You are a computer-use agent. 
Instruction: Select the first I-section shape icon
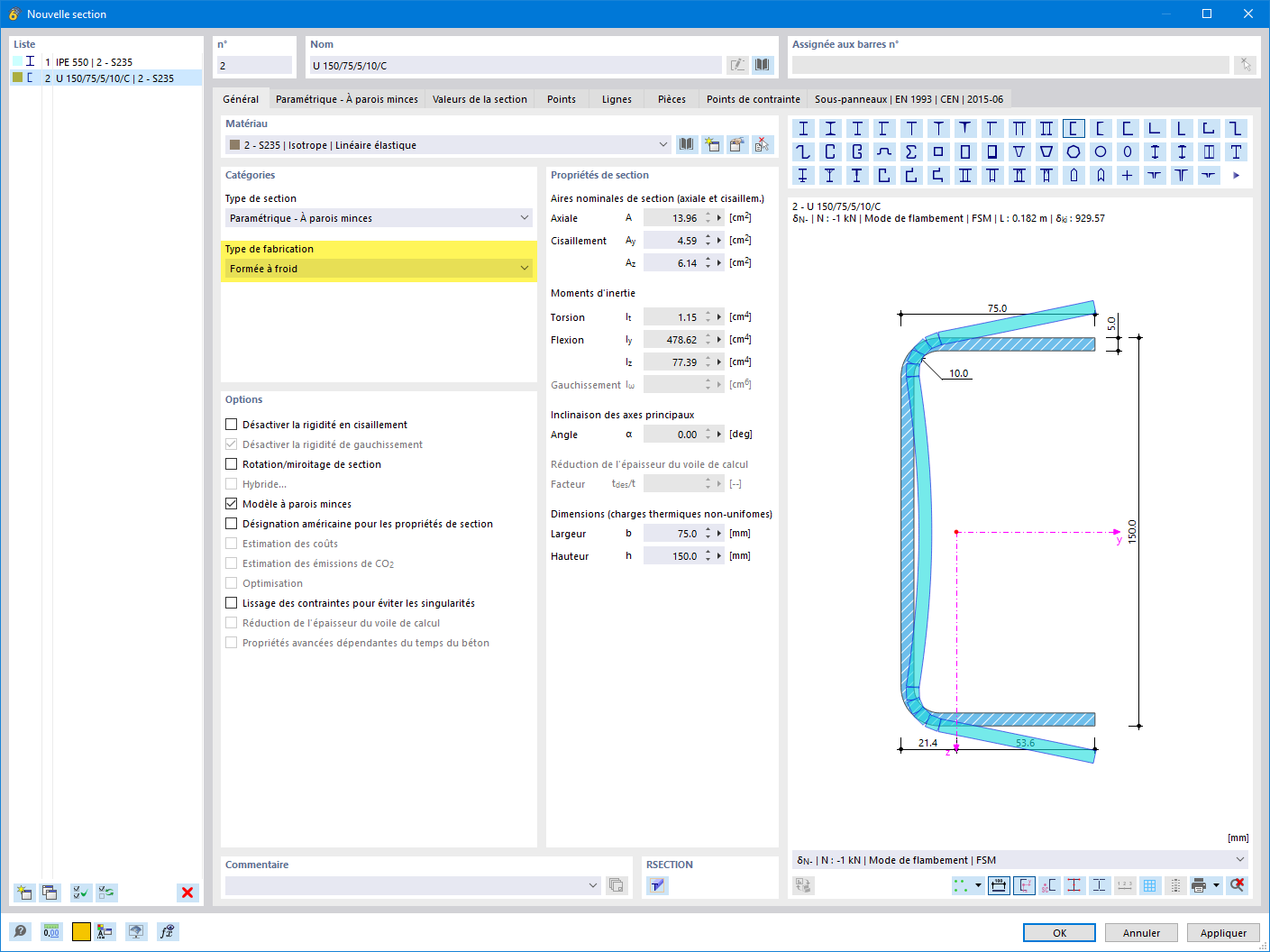[803, 128]
